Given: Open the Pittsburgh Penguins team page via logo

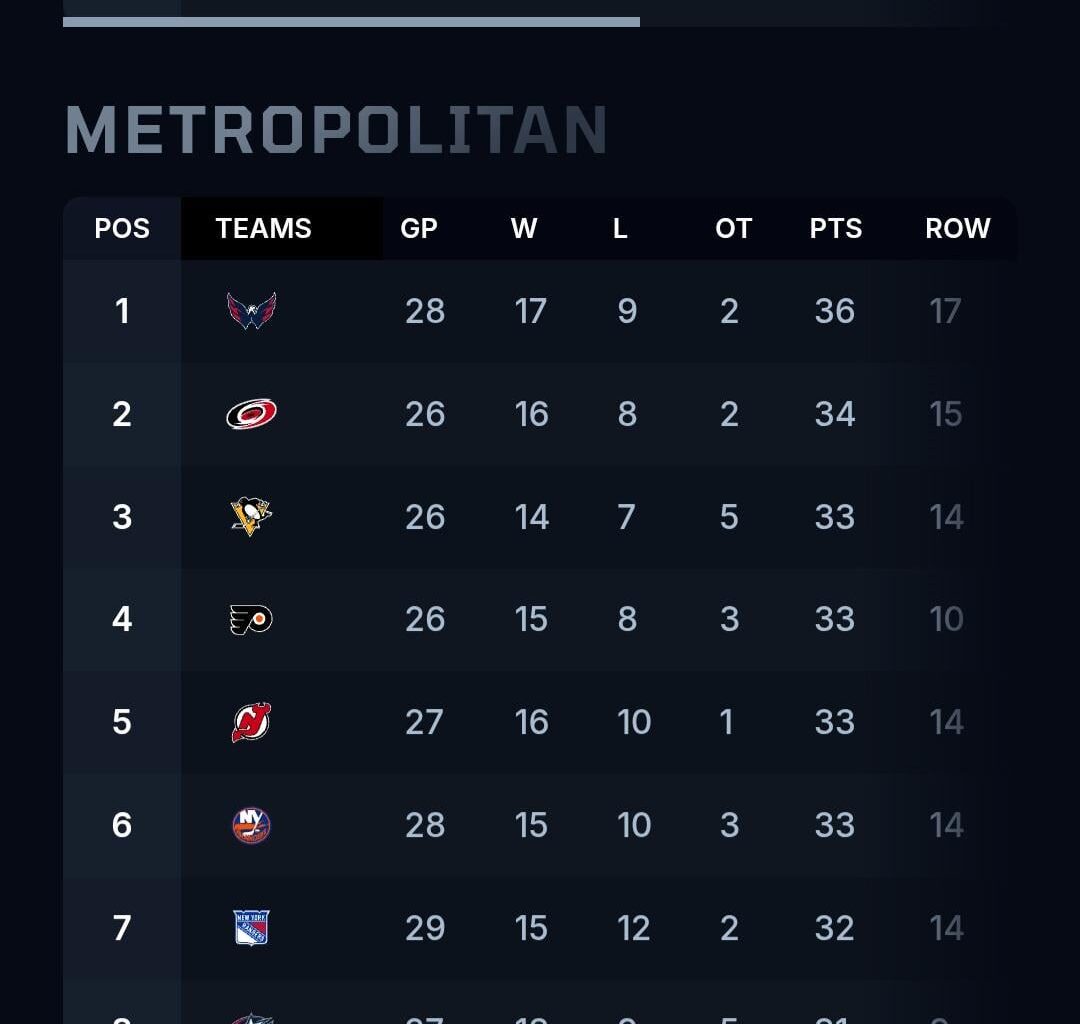Looking at the screenshot, I should click(251, 516).
